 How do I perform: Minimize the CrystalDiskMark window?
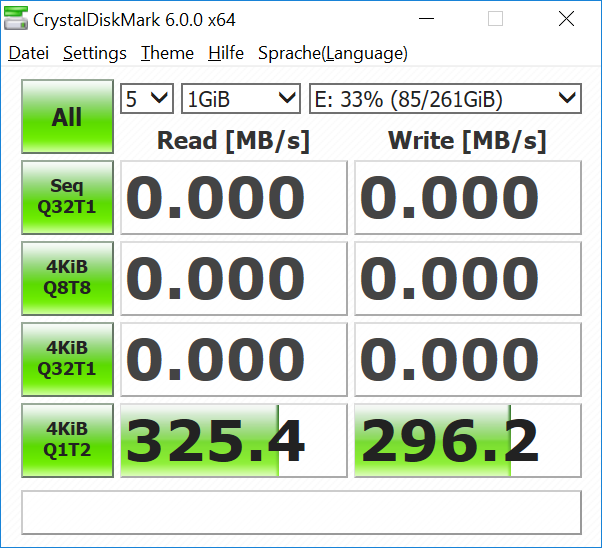point(426,19)
